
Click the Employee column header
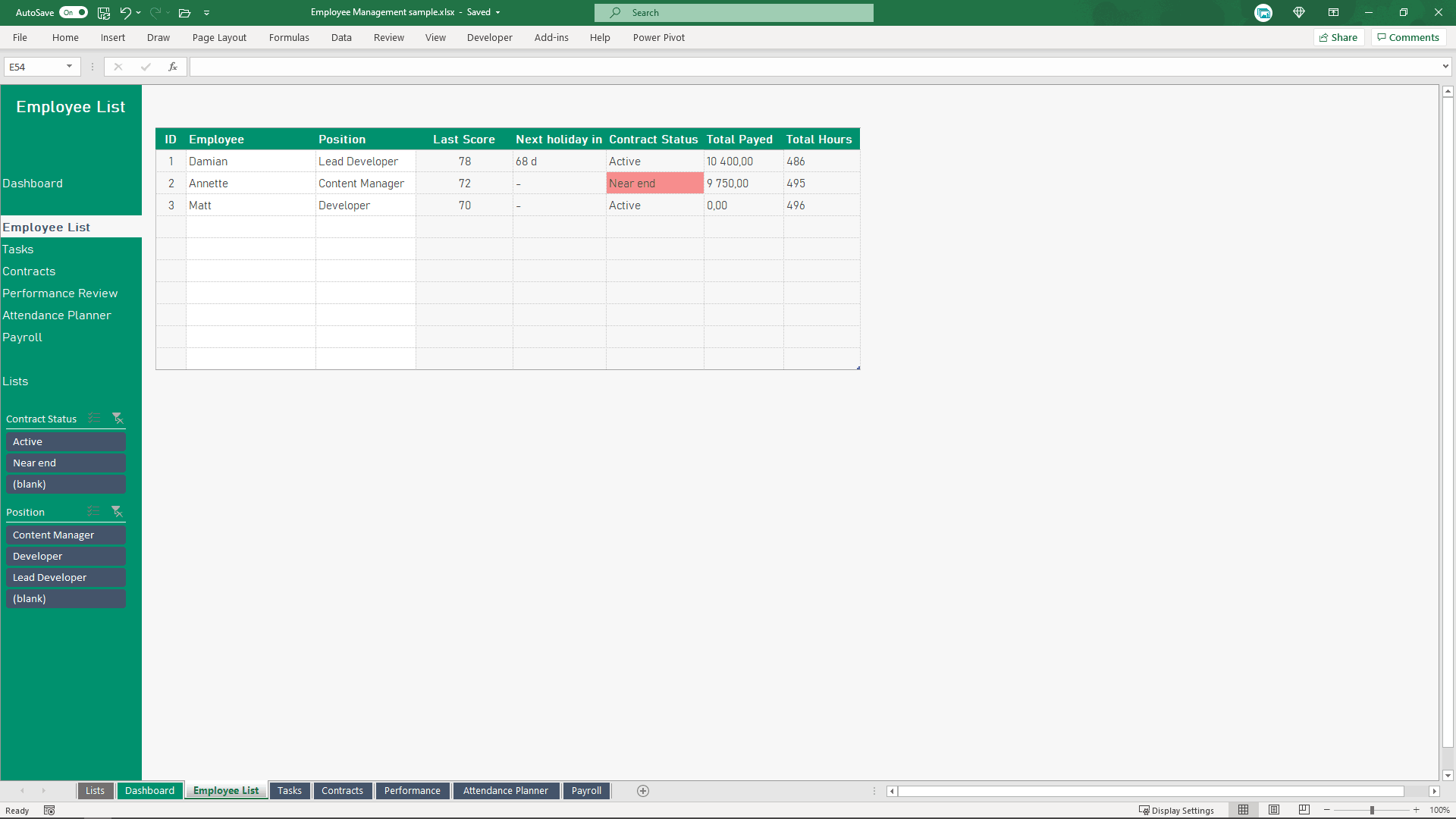pyautogui.click(x=250, y=140)
